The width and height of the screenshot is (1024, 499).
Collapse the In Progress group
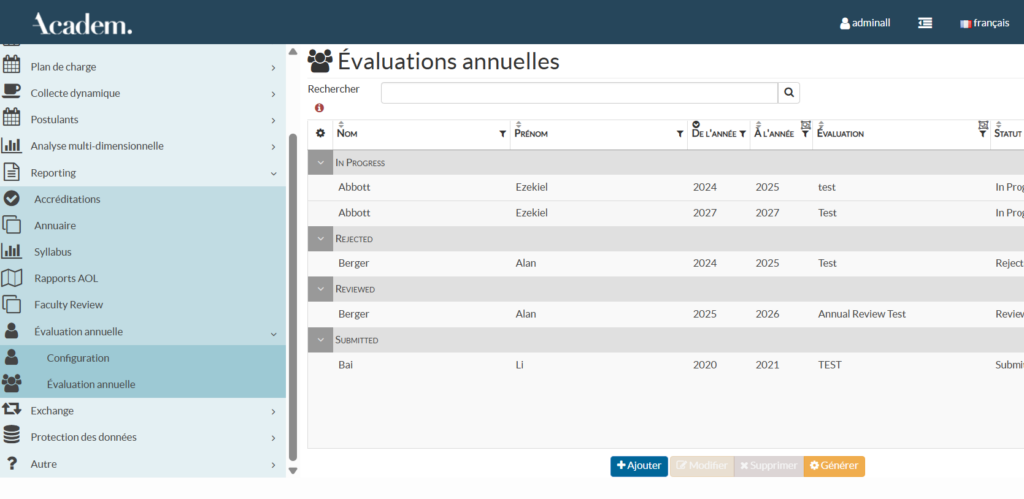point(321,162)
